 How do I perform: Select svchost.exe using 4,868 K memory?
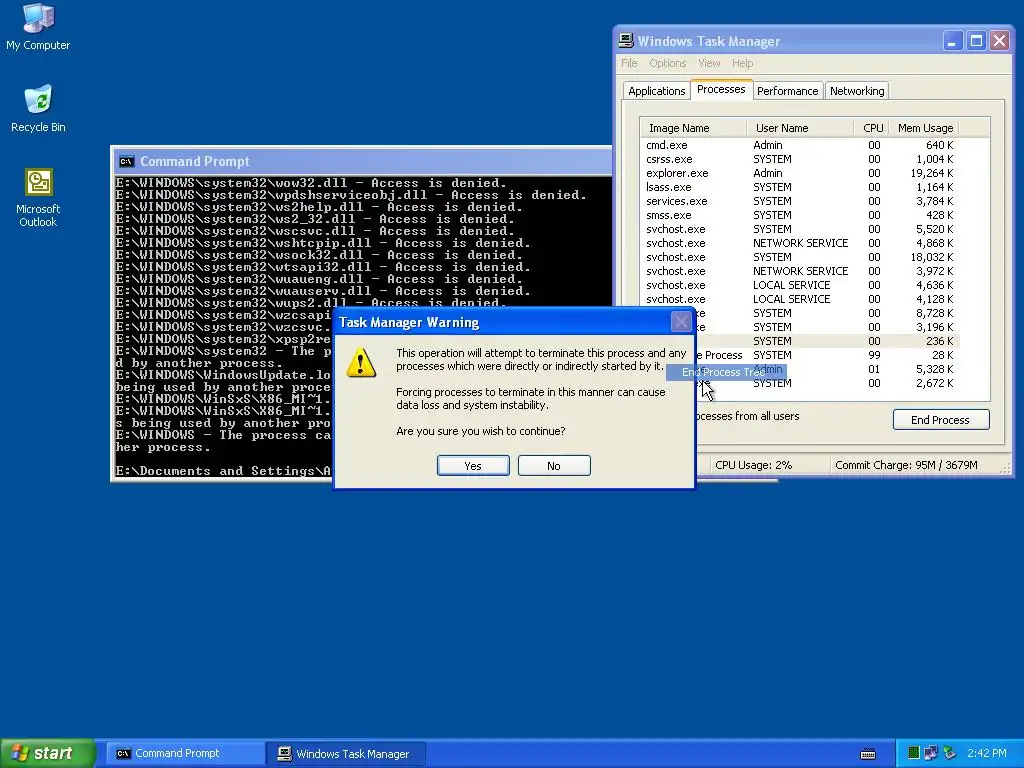pyautogui.click(x=799, y=243)
